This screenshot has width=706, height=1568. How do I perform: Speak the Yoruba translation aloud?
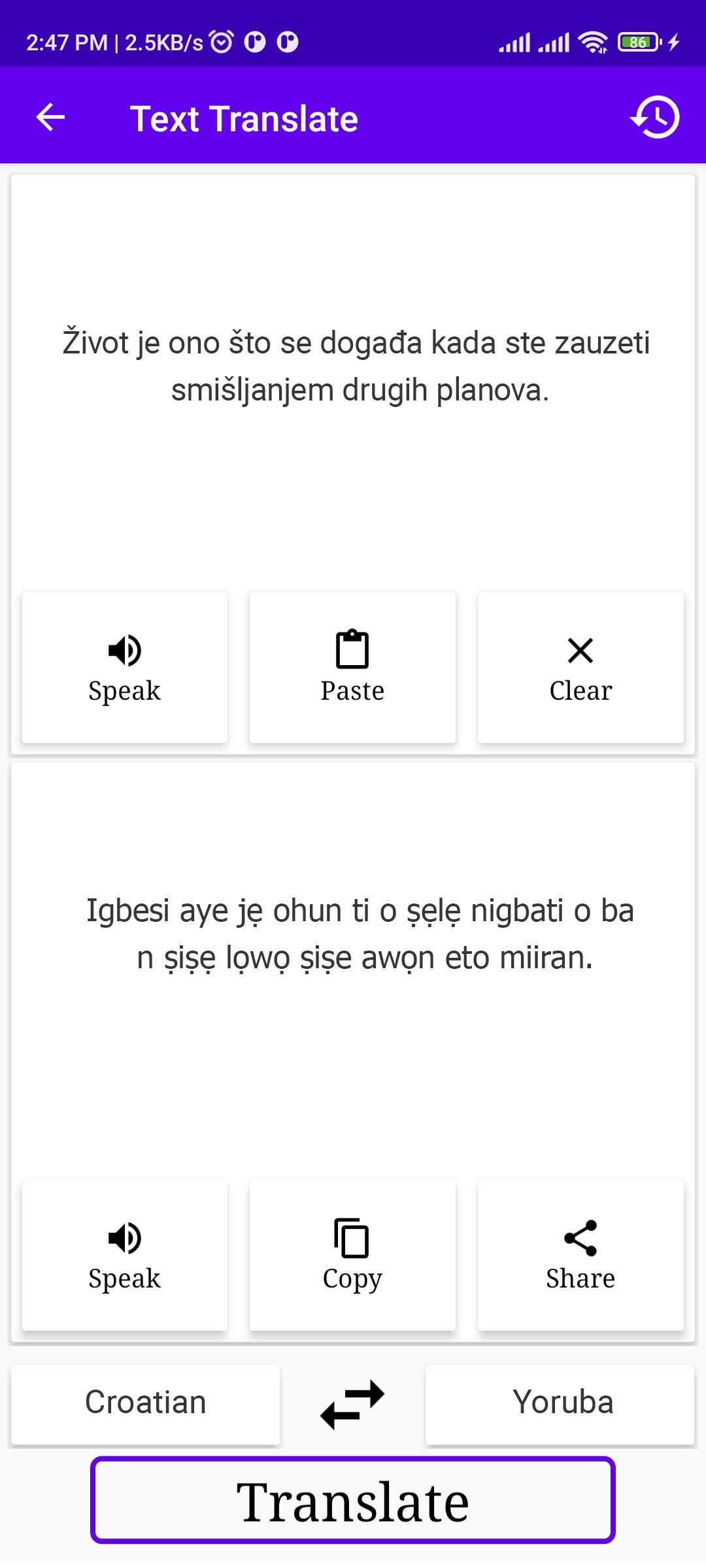125,1254
